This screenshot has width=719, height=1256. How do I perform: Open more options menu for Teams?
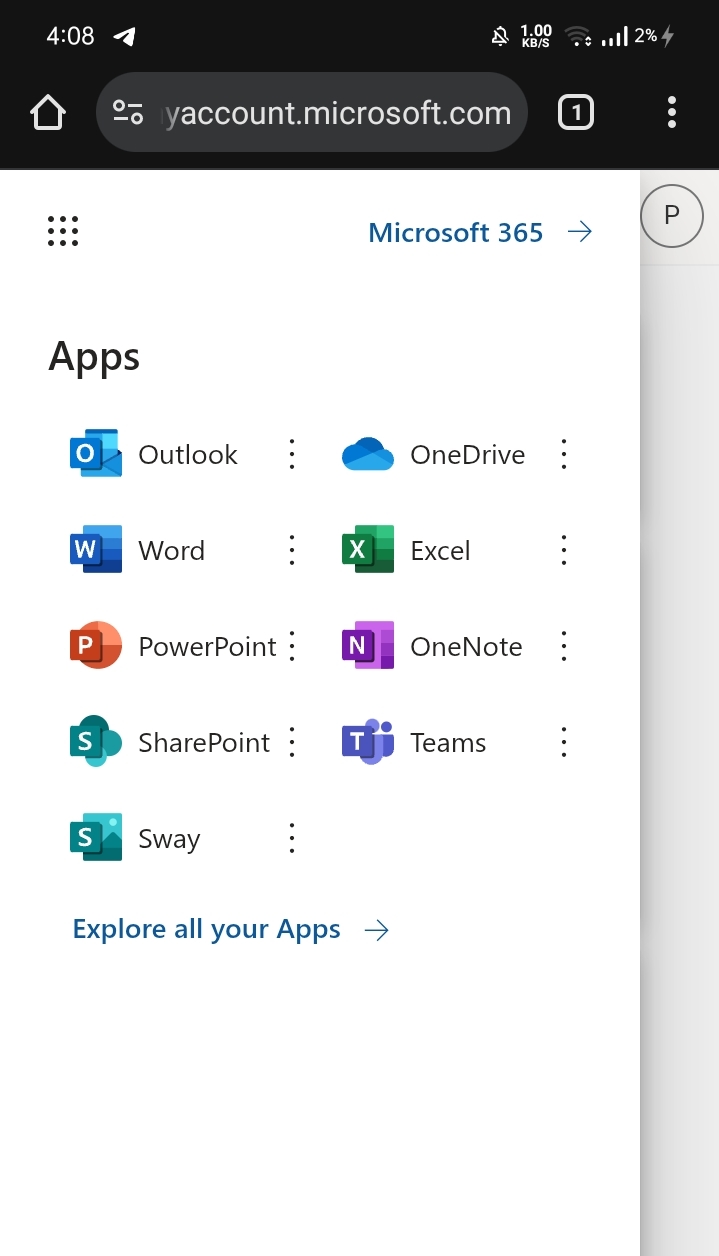(x=564, y=742)
